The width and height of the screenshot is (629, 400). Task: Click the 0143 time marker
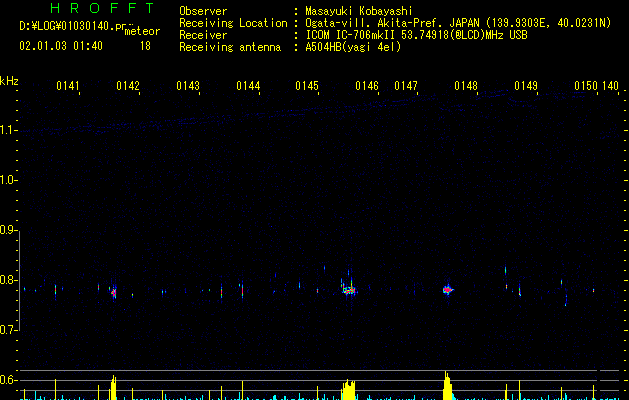point(188,86)
